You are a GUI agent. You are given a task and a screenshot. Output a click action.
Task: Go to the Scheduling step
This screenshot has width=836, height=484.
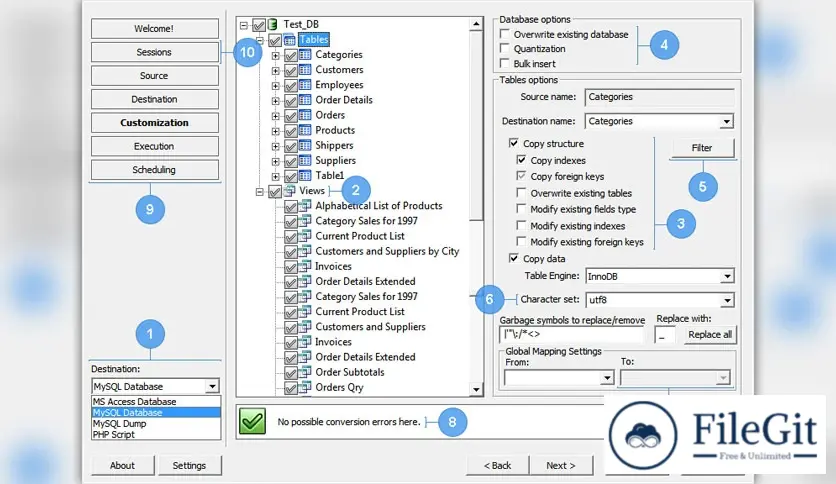155,170
